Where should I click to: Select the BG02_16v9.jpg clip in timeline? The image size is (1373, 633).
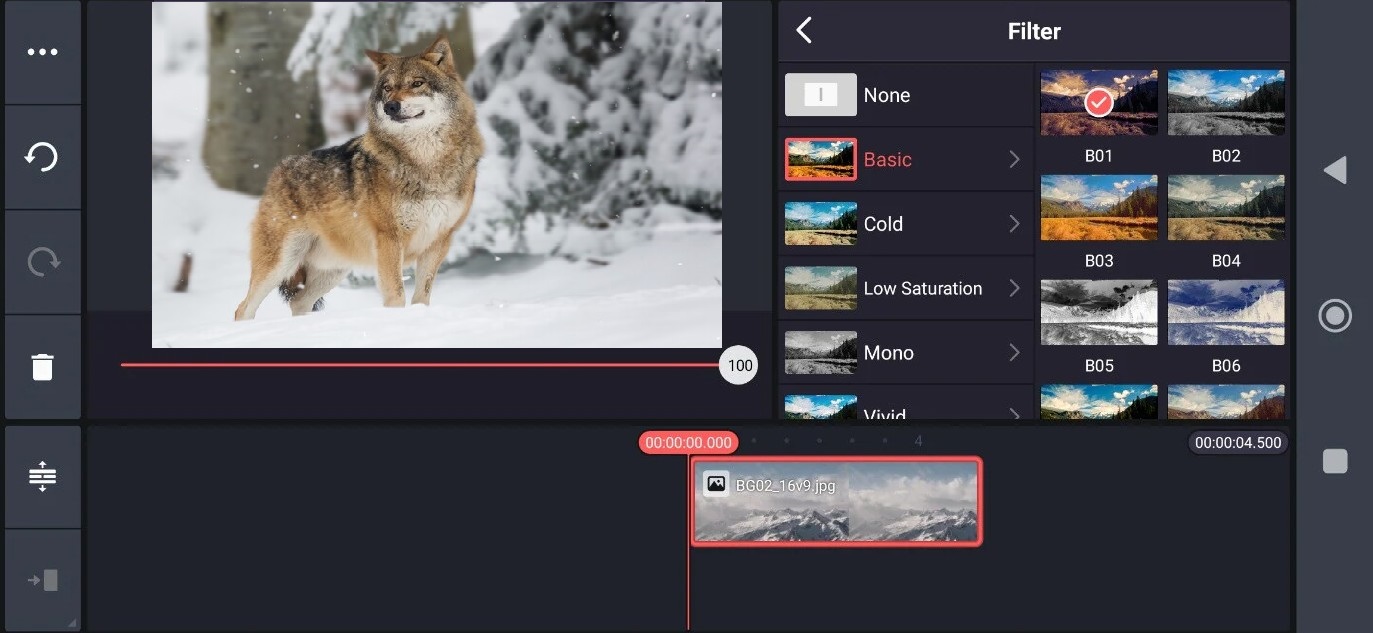836,502
